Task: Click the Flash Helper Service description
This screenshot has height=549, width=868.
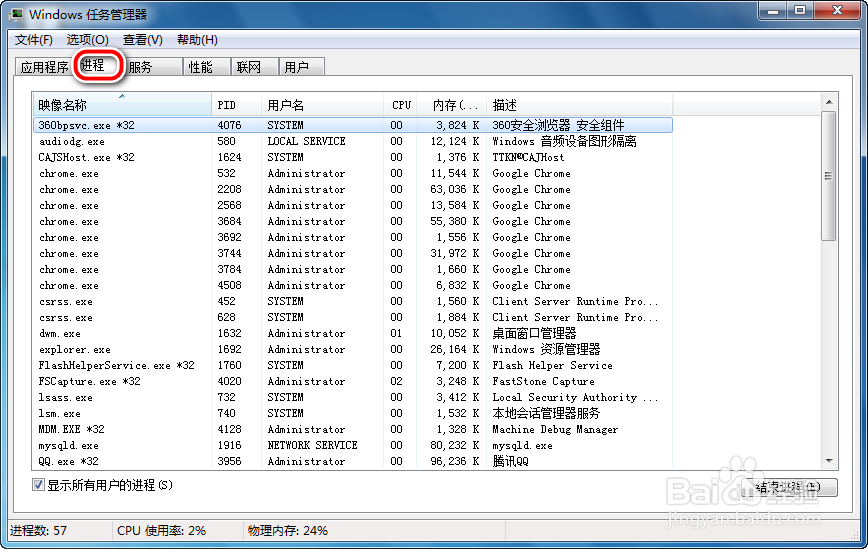Action: [x=552, y=366]
